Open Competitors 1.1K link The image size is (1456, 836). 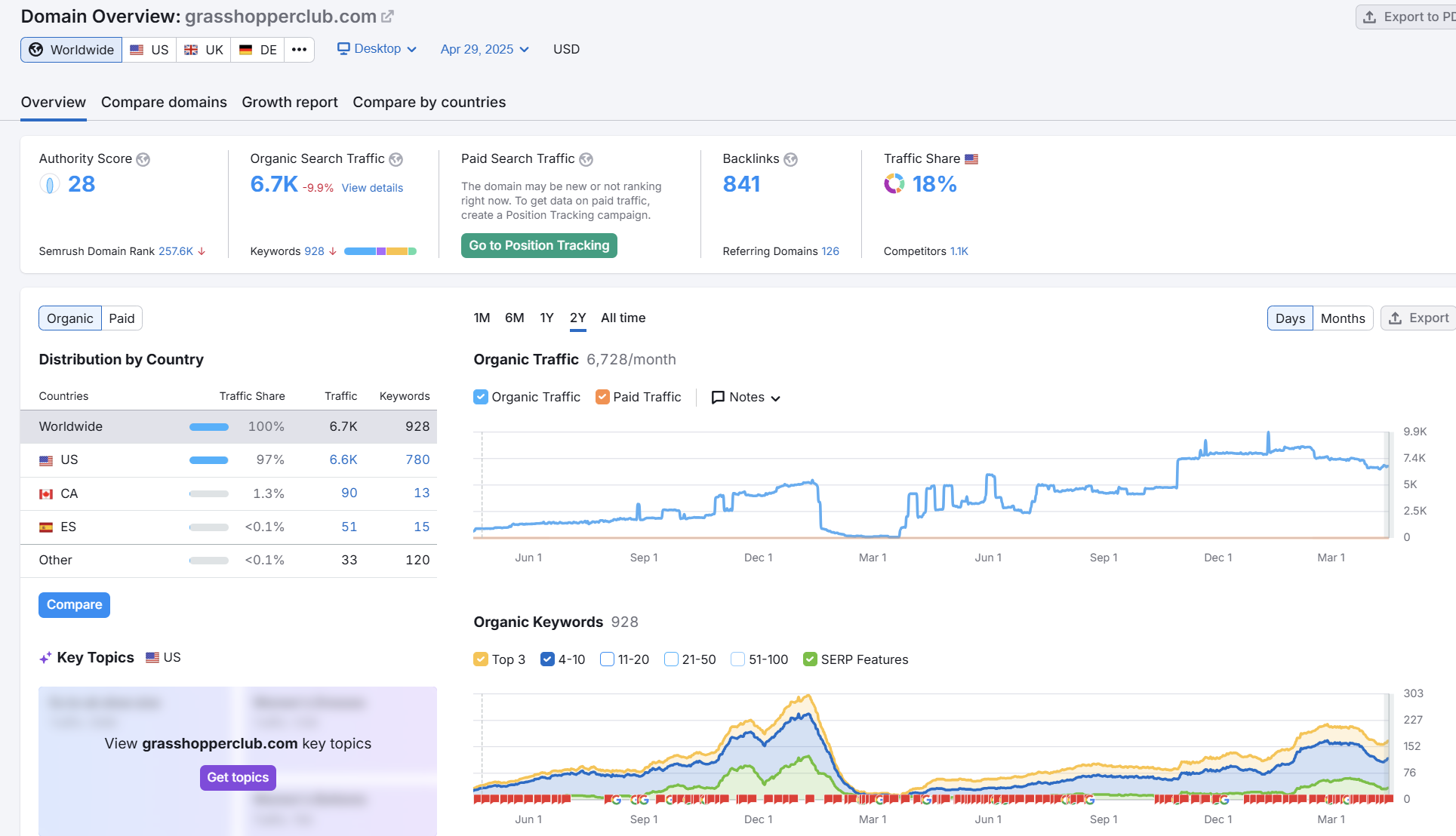[x=959, y=251]
